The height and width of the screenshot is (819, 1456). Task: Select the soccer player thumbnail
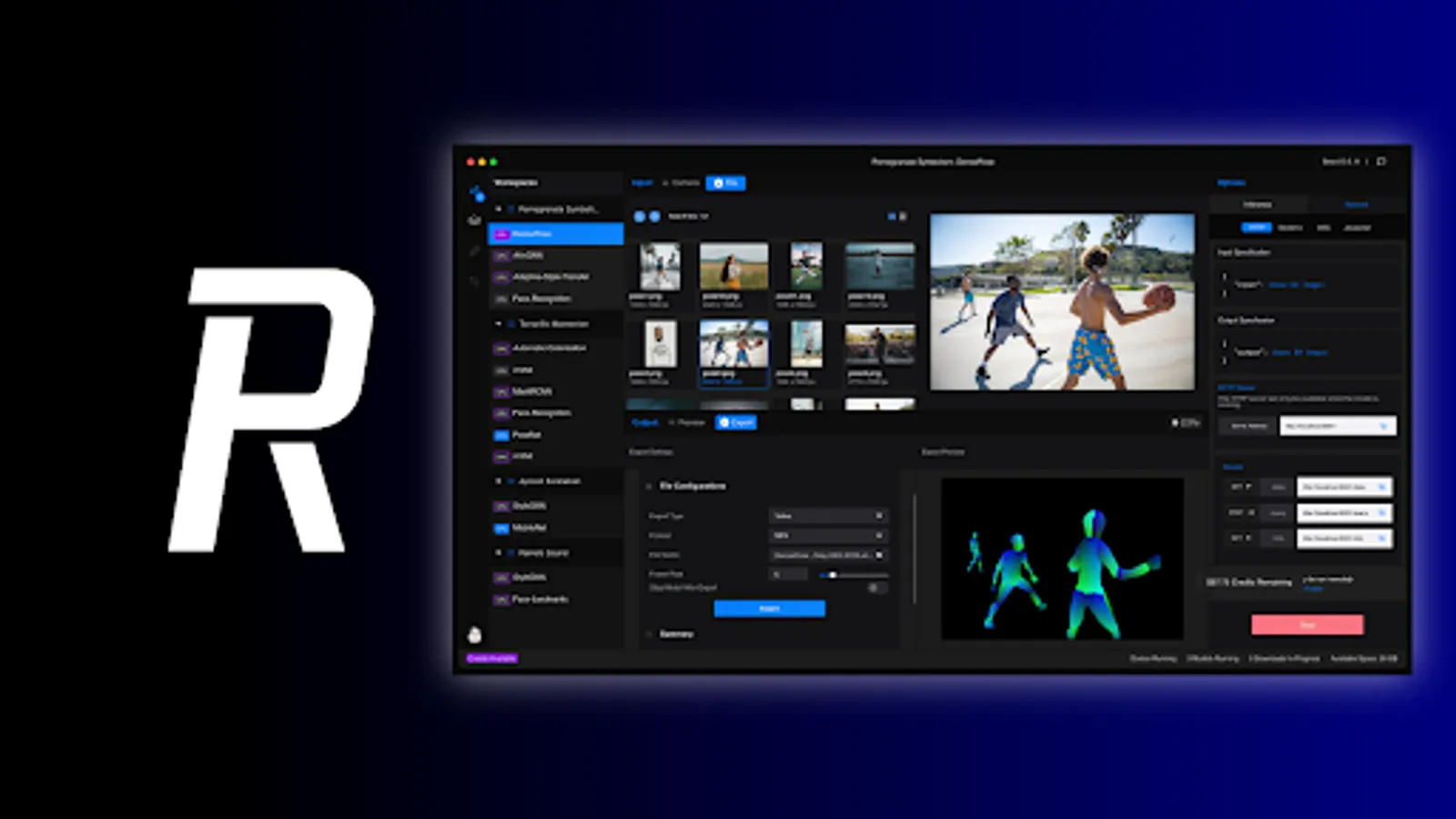pyautogui.click(x=806, y=266)
